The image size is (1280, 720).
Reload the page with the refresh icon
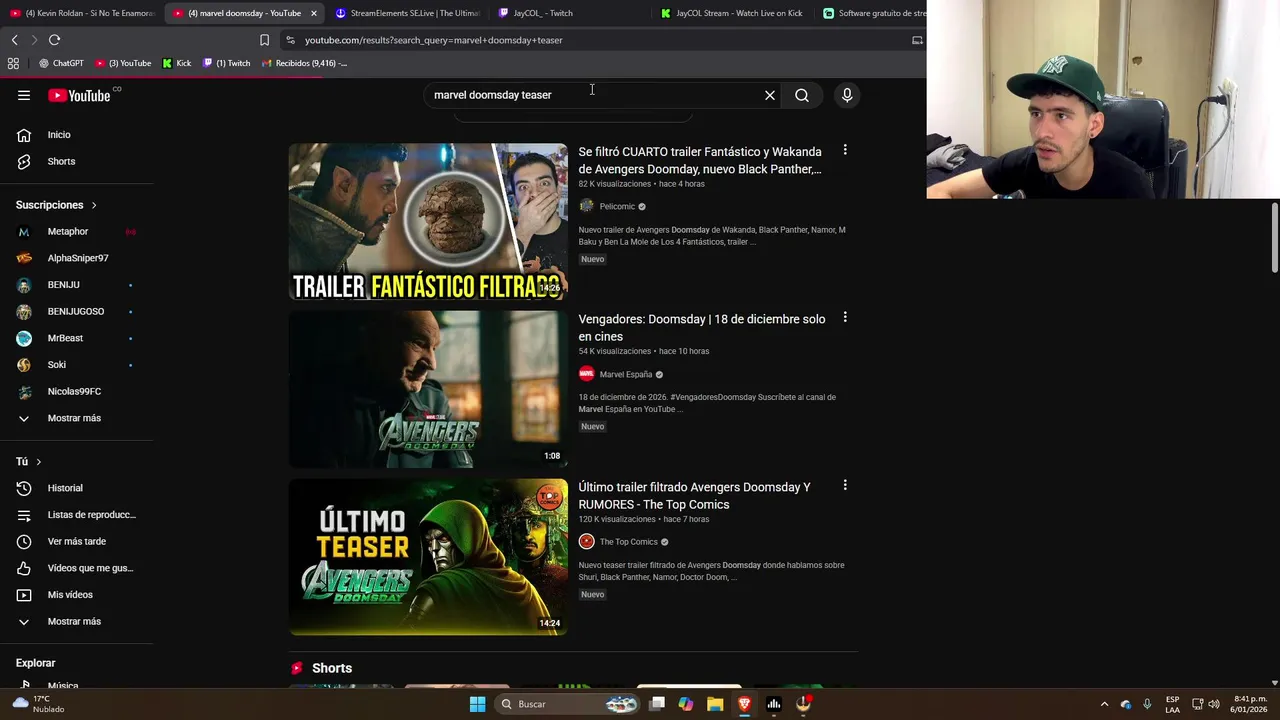point(54,40)
